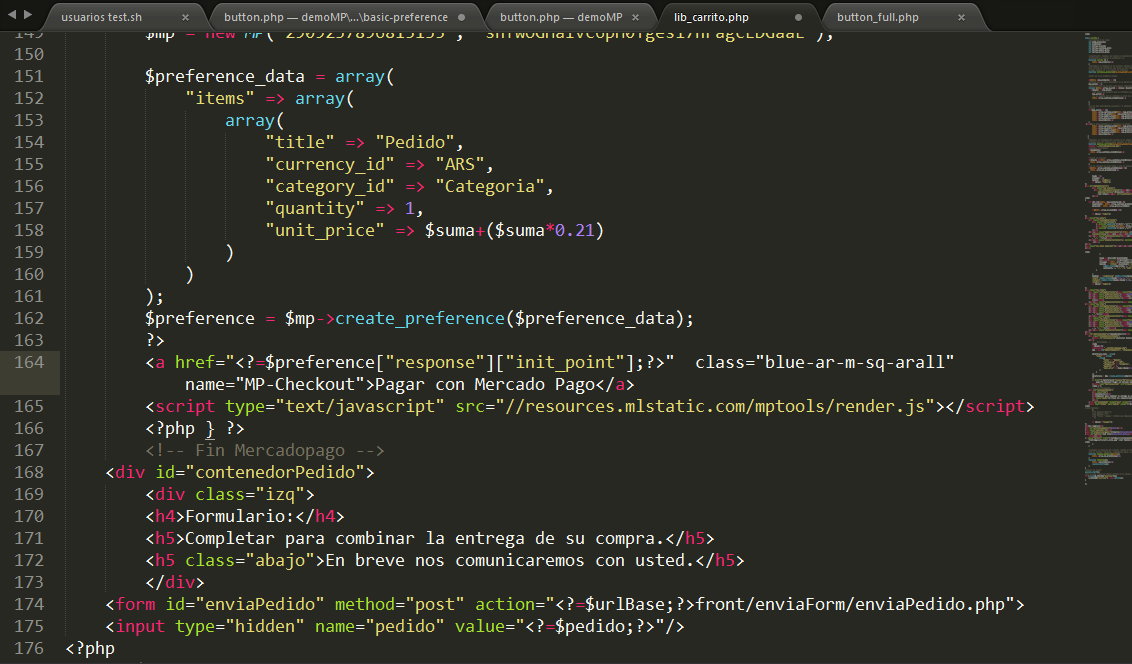Viewport: 1132px width, 664px height.
Task: Click the "hidden" input type value
Action: coord(264,626)
